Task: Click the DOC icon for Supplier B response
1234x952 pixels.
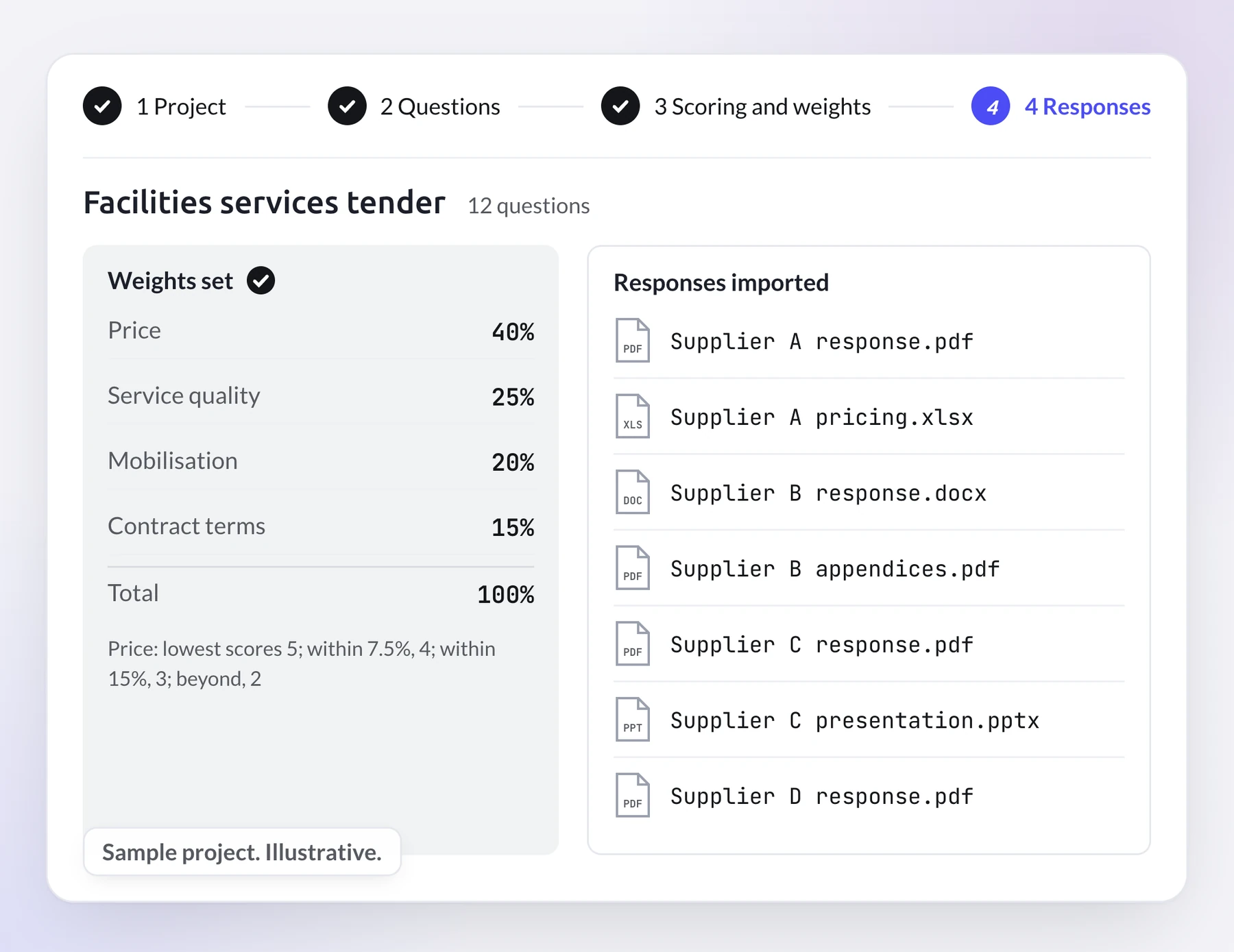Action: [x=632, y=492]
